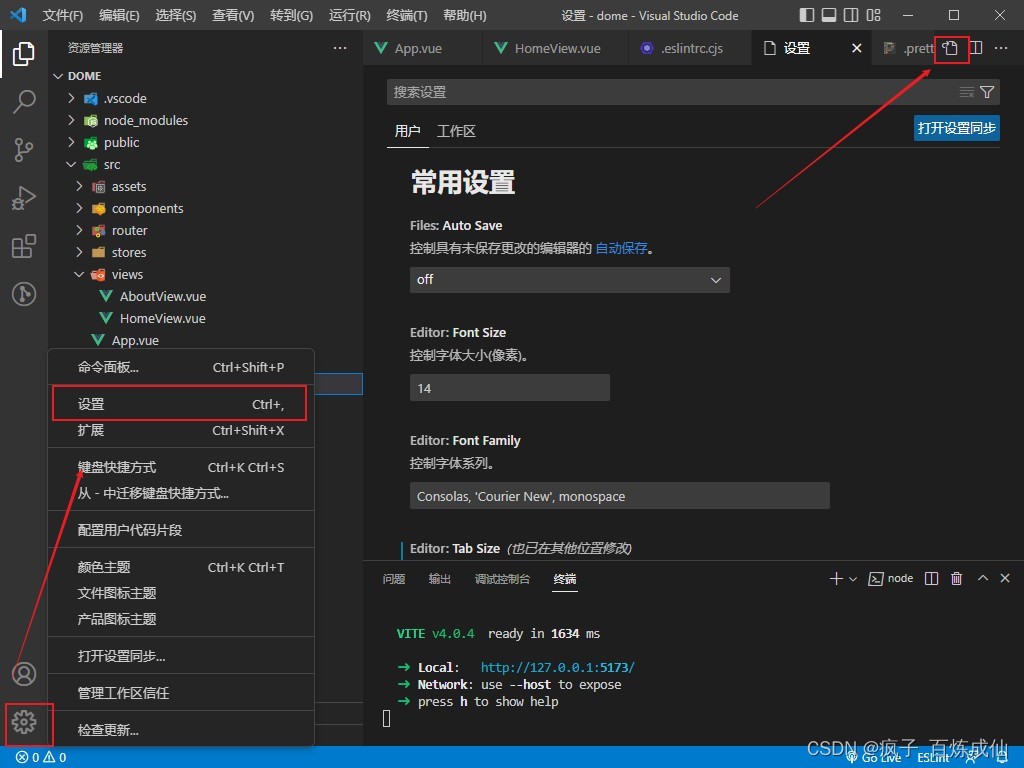Image resolution: width=1024 pixels, height=768 pixels.
Task: Select 设置 in the gear menu
Action: click(x=181, y=404)
